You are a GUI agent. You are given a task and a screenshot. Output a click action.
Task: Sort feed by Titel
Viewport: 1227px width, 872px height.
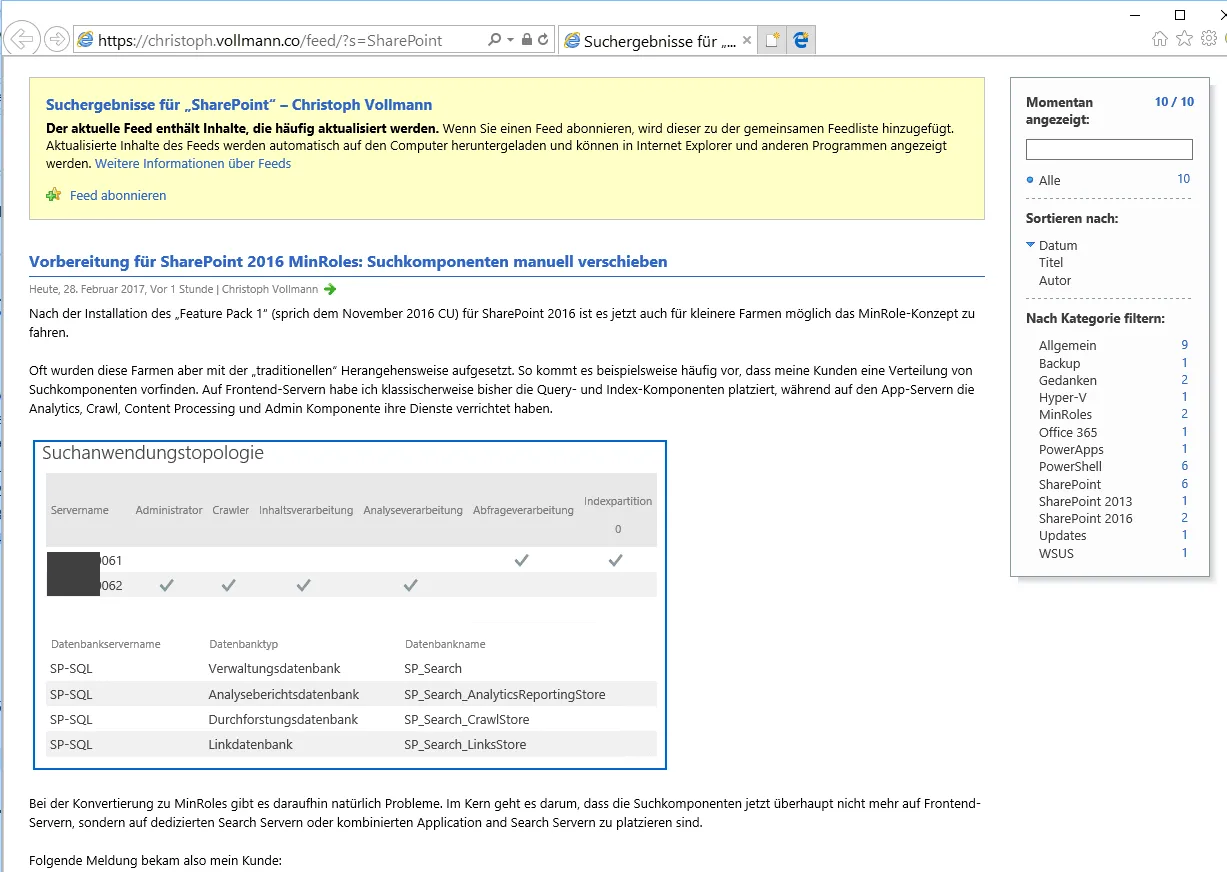(1051, 262)
